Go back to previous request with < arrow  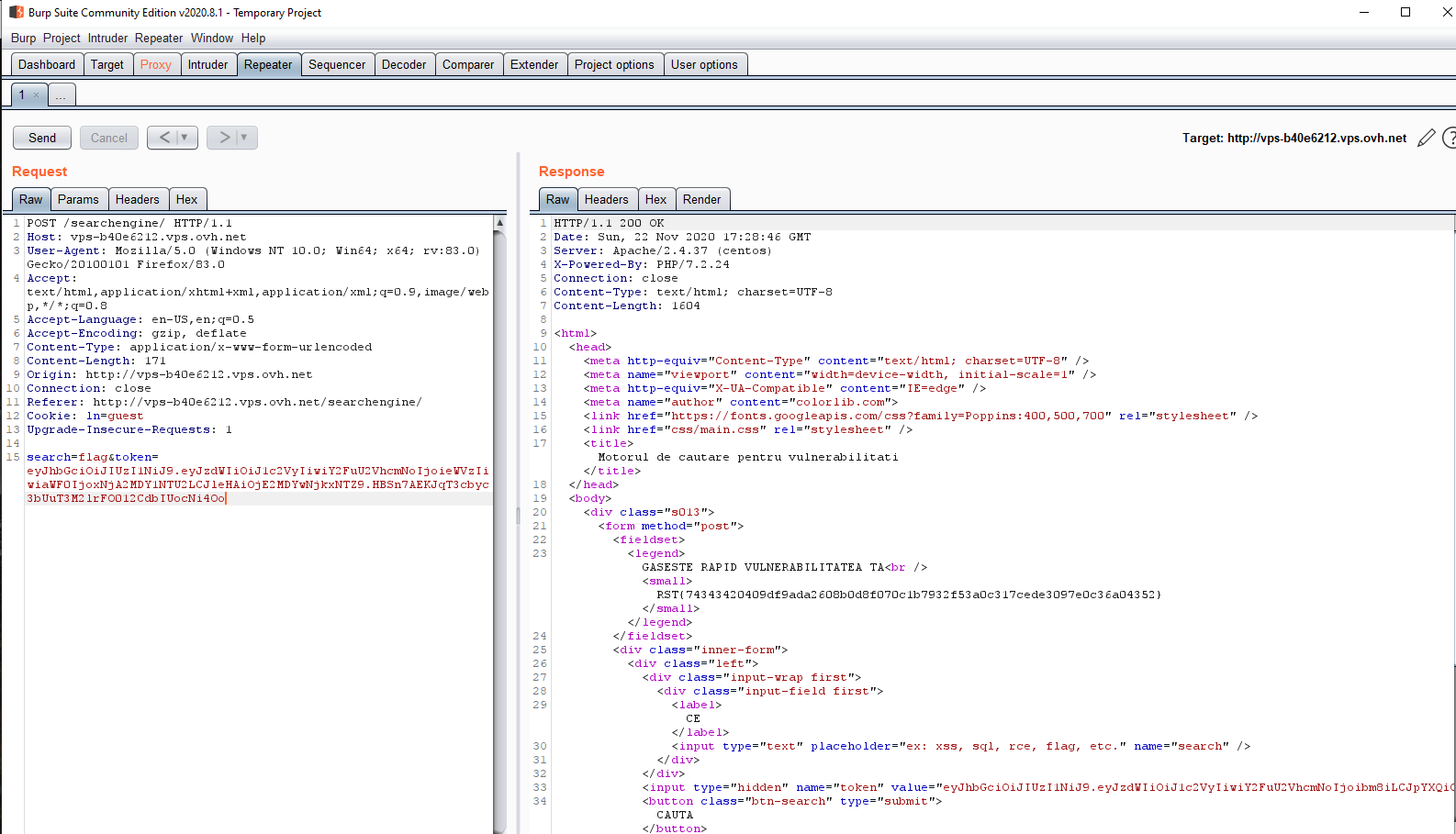point(163,138)
